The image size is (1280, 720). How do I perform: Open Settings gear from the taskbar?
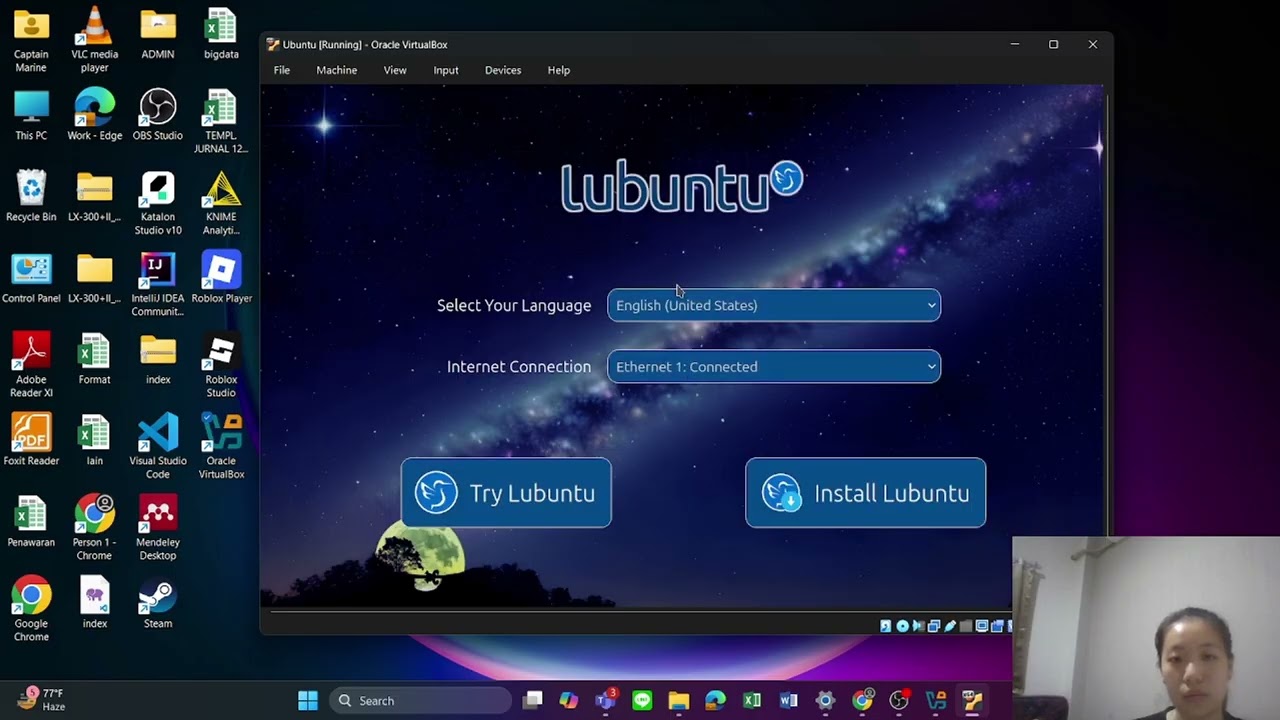826,701
